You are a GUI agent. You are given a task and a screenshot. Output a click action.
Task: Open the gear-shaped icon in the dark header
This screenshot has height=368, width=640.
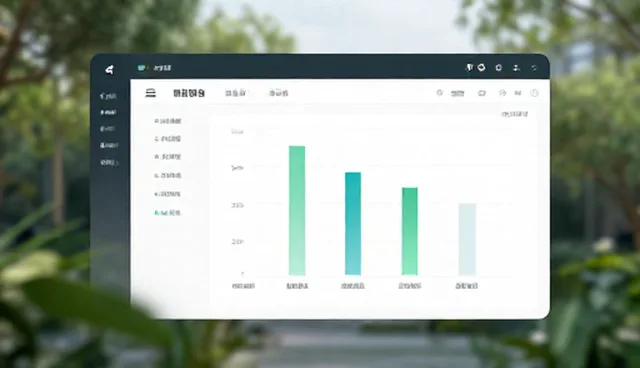499,68
